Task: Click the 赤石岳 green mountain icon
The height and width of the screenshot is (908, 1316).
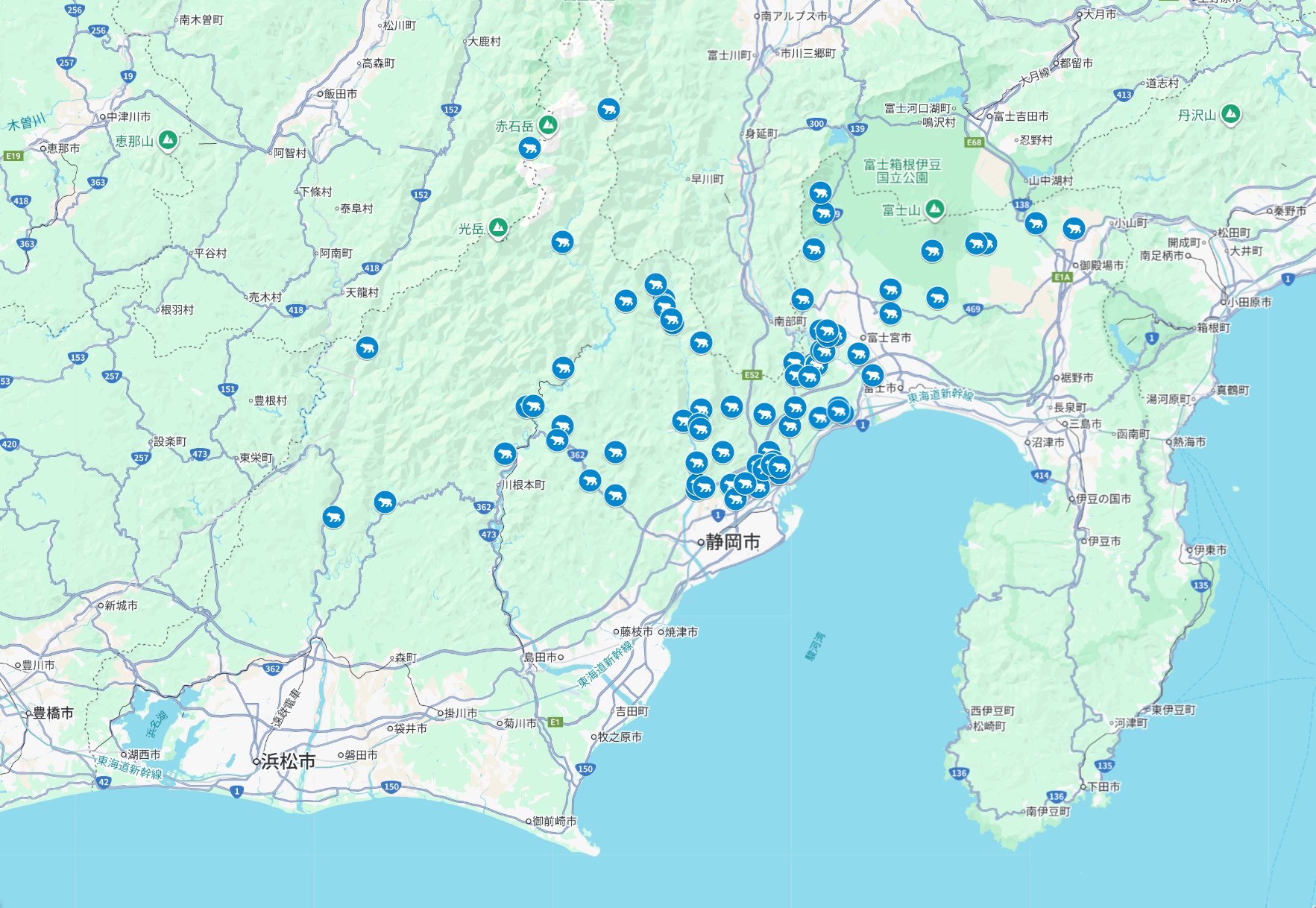Action: [x=548, y=124]
